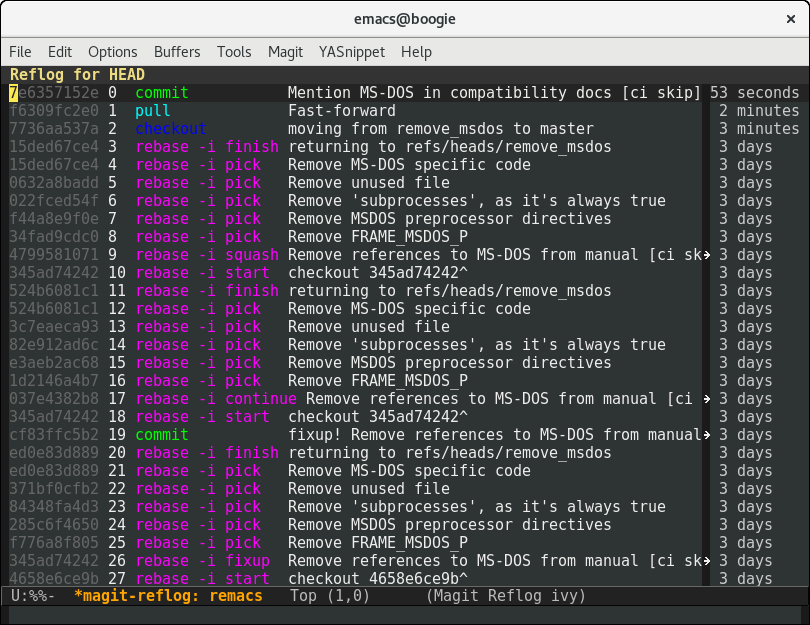Open the Magit menu
Viewport: 810px width, 625px height.
coord(285,52)
